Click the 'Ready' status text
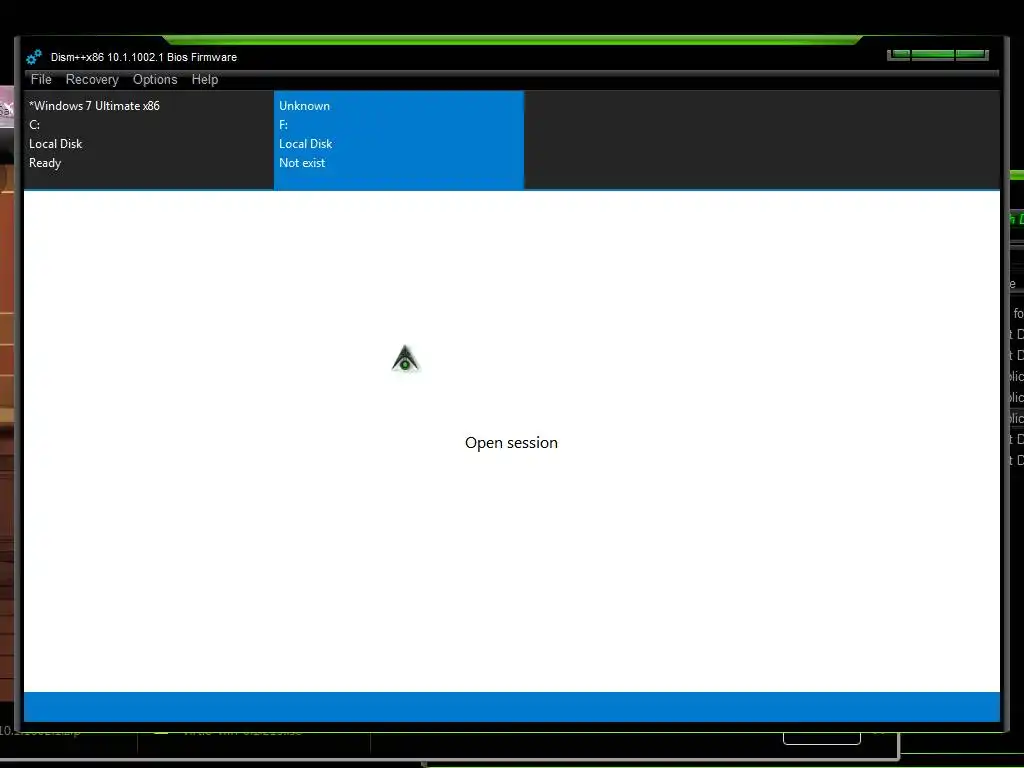1024x768 pixels. (45, 163)
